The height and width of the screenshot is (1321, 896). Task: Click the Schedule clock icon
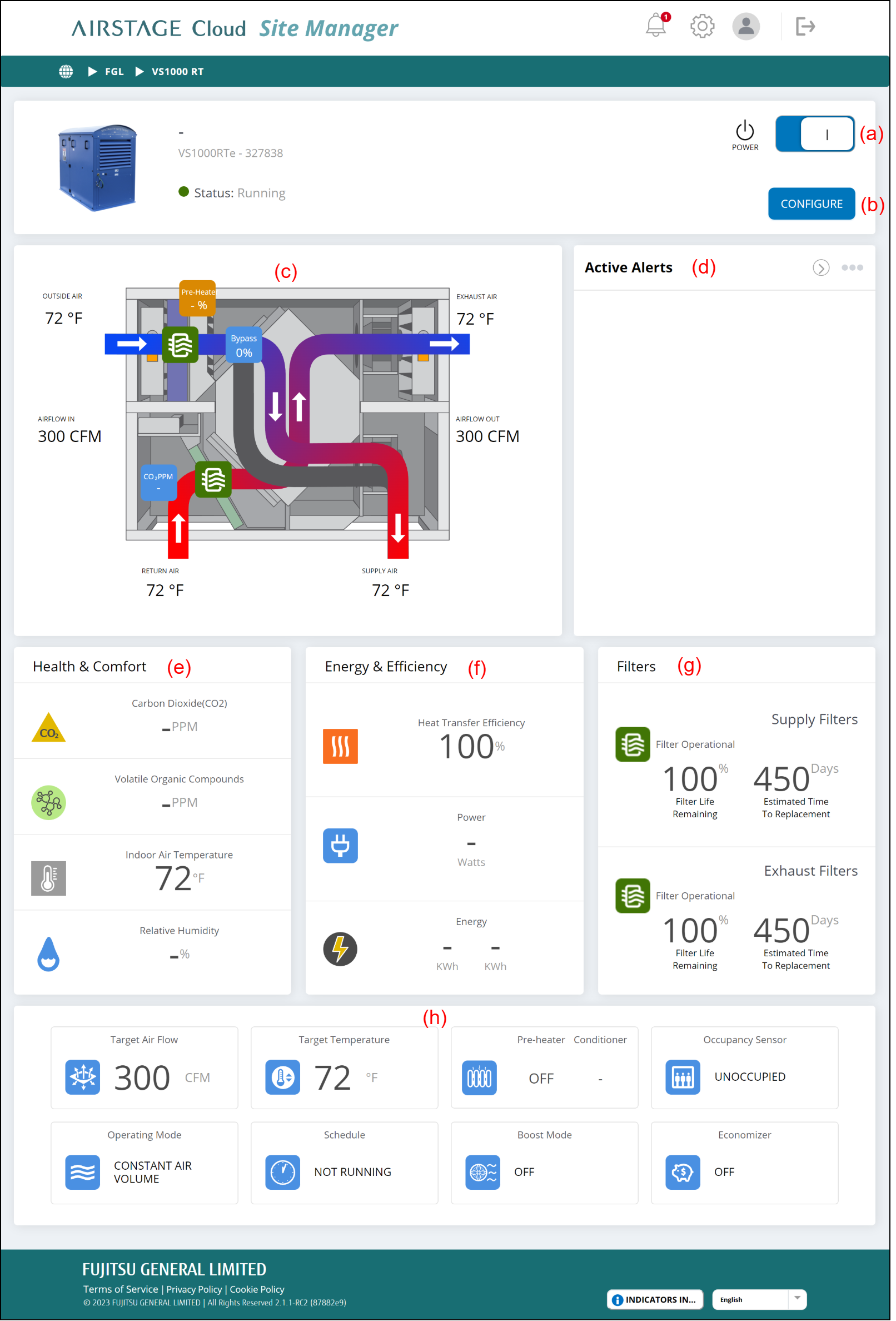tap(282, 1173)
